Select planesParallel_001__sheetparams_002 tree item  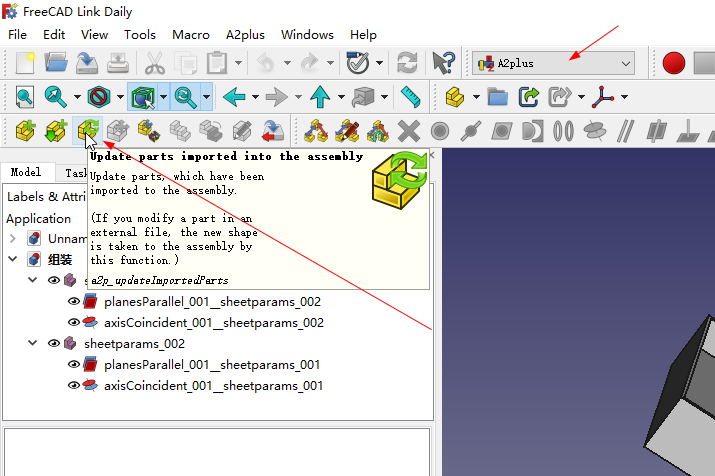click(212, 301)
